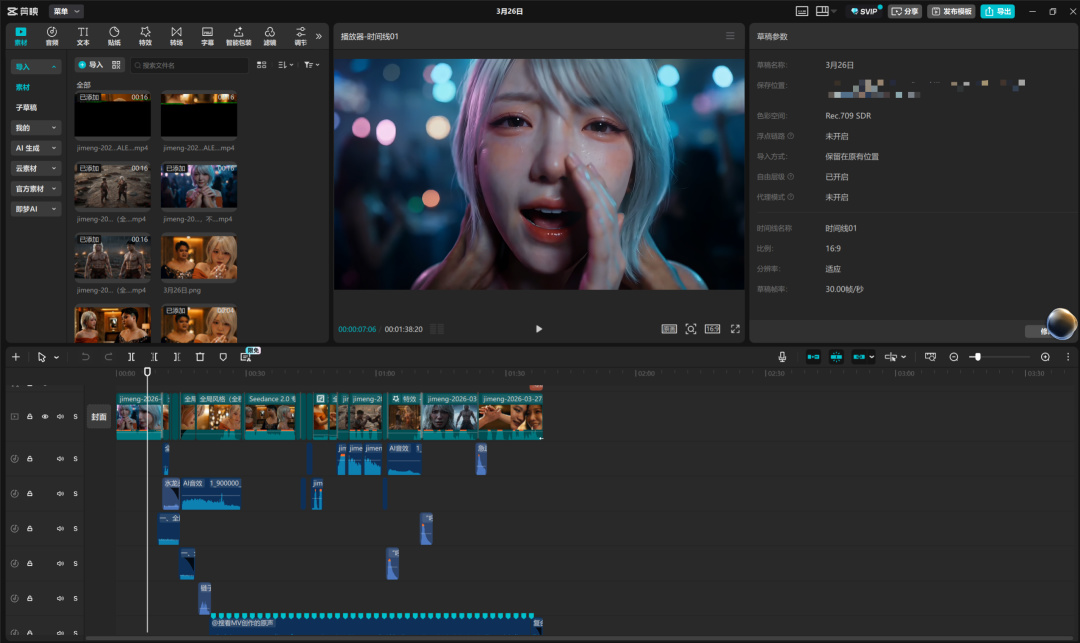Viewport: 1080px width, 643px height.
Task: Open the 特效 (Effects) panel icon
Action: click(145, 36)
